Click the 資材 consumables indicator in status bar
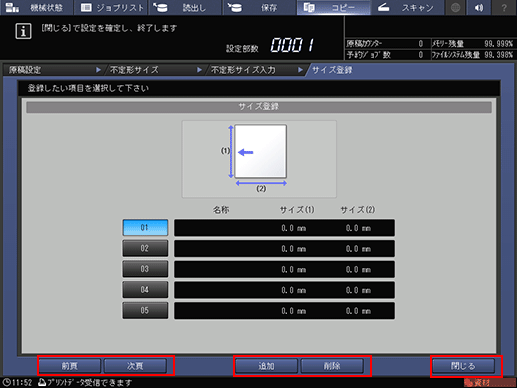 click(x=489, y=383)
